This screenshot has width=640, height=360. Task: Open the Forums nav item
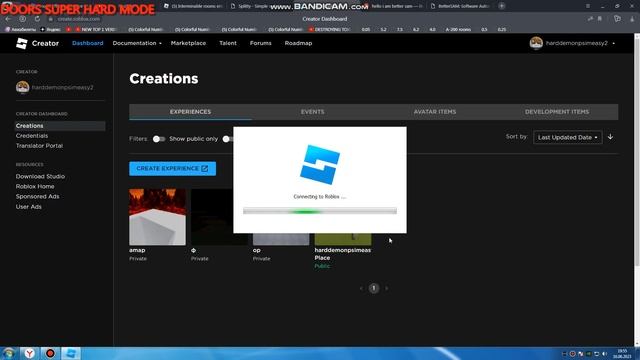point(260,43)
